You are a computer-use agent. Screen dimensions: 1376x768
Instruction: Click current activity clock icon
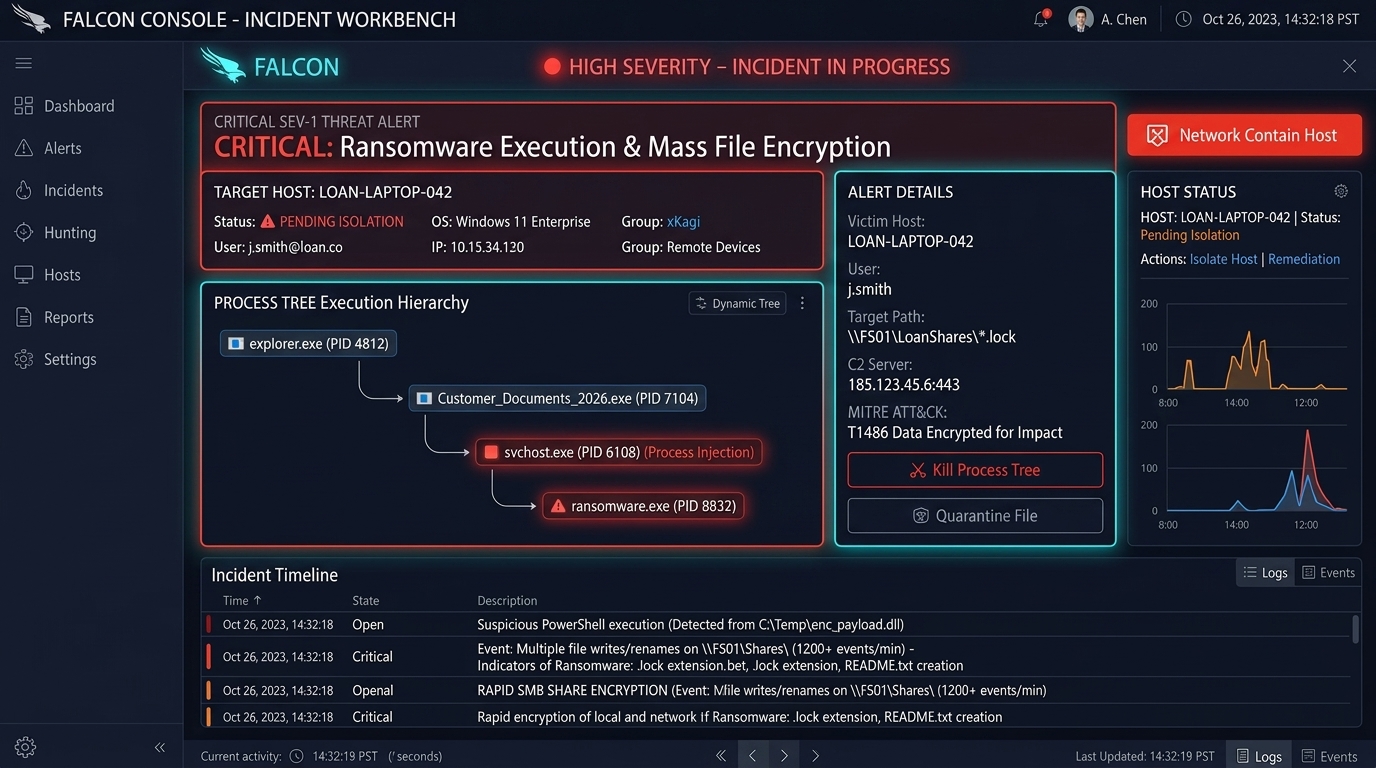[x=297, y=756]
